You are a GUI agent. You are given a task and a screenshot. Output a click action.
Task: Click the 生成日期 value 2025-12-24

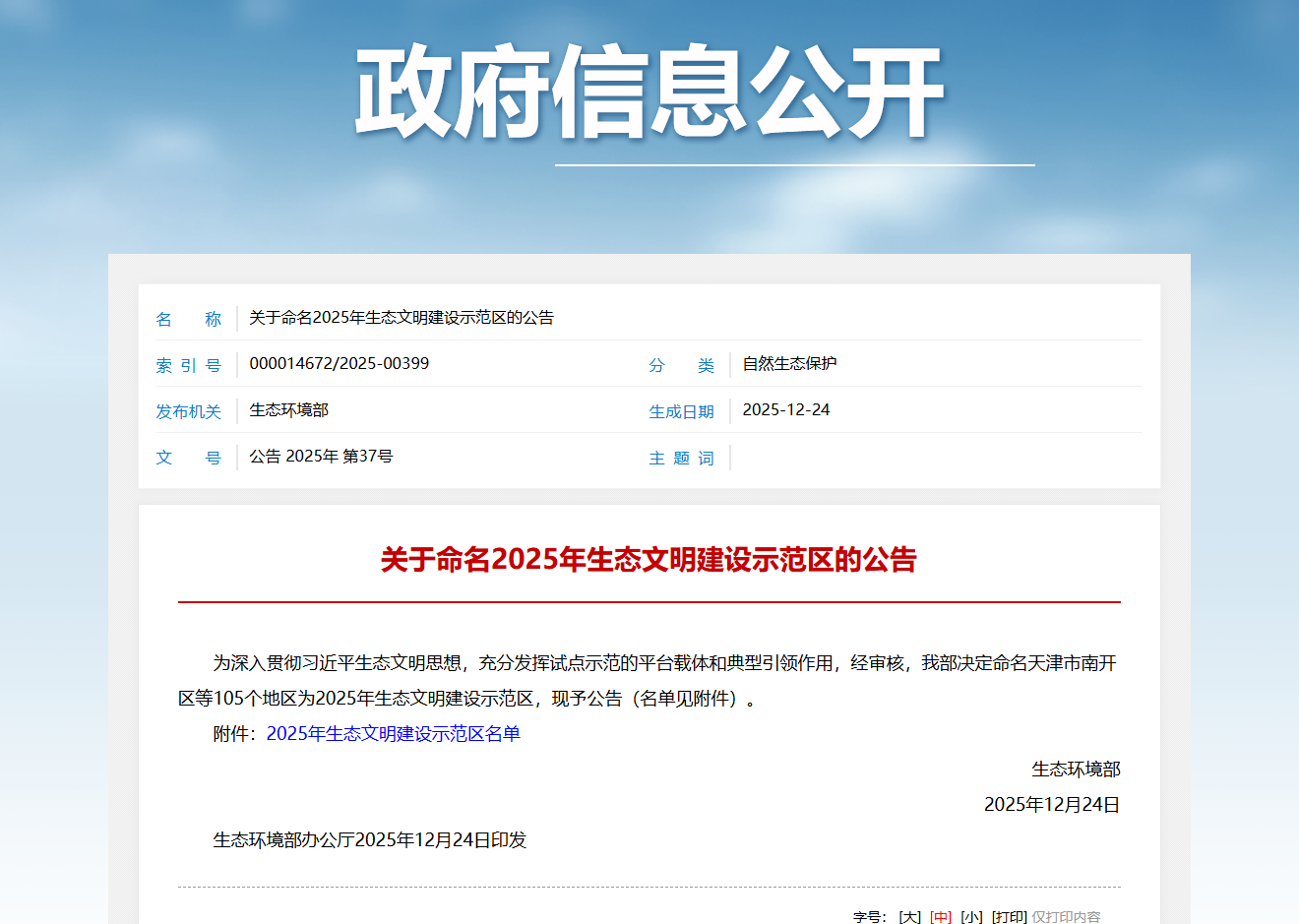[x=785, y=410]
